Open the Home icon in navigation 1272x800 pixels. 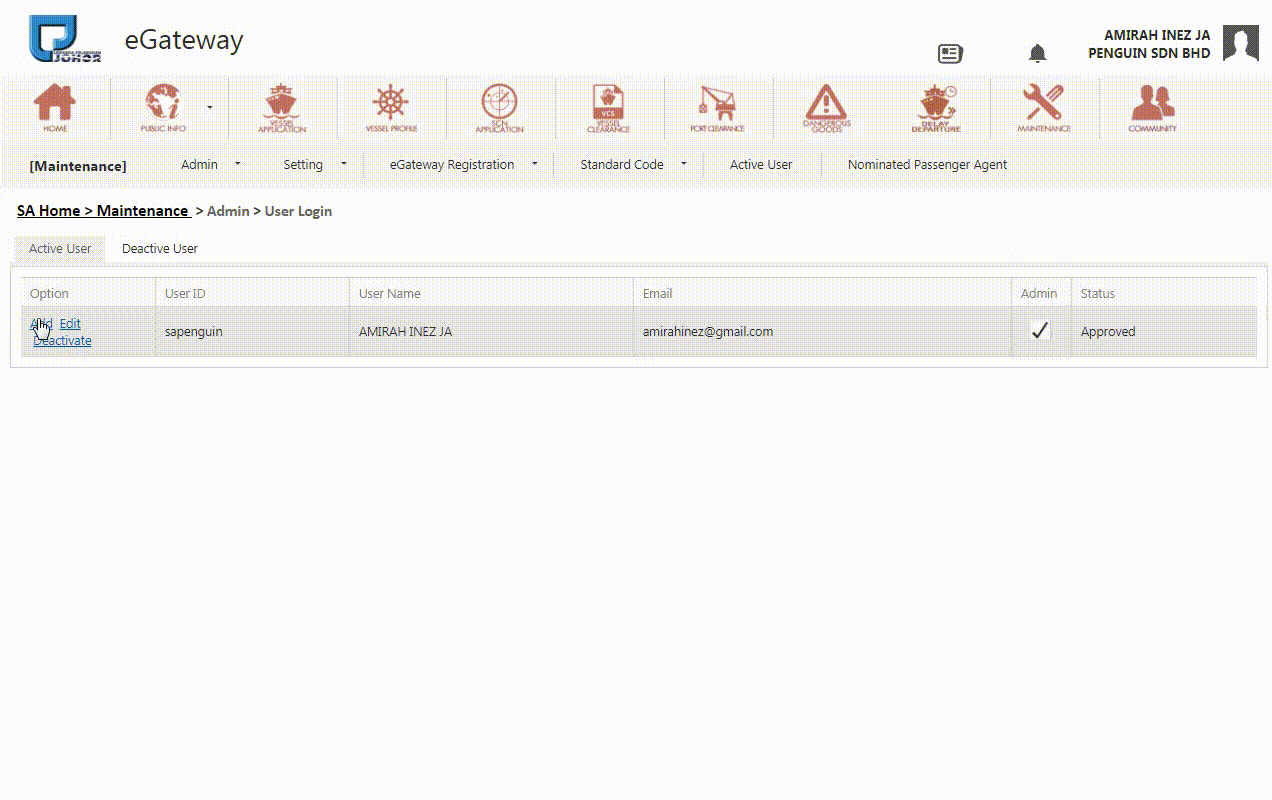click(55, 107)
